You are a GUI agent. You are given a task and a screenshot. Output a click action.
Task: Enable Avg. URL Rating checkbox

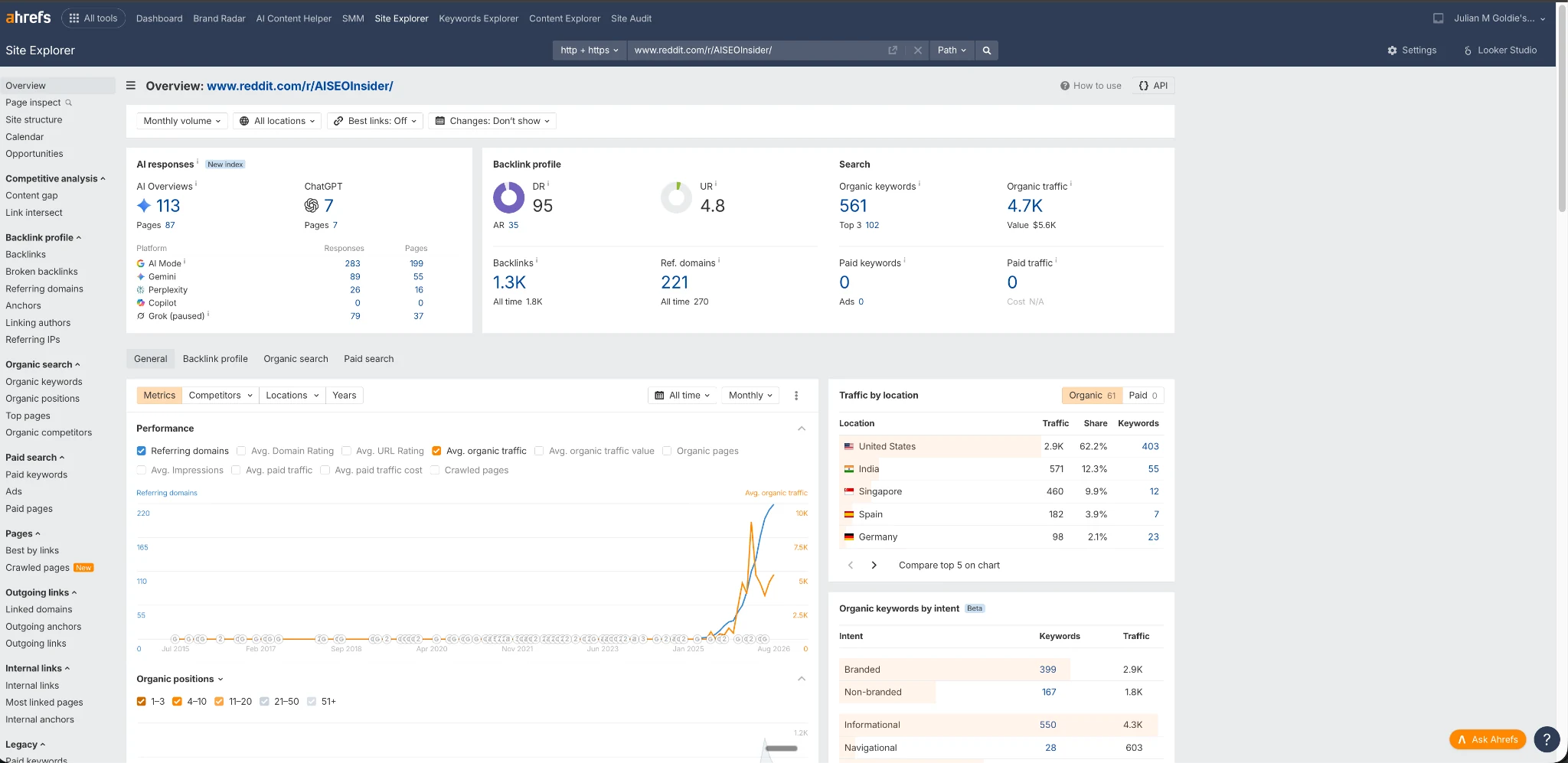[x=346, y=452]
